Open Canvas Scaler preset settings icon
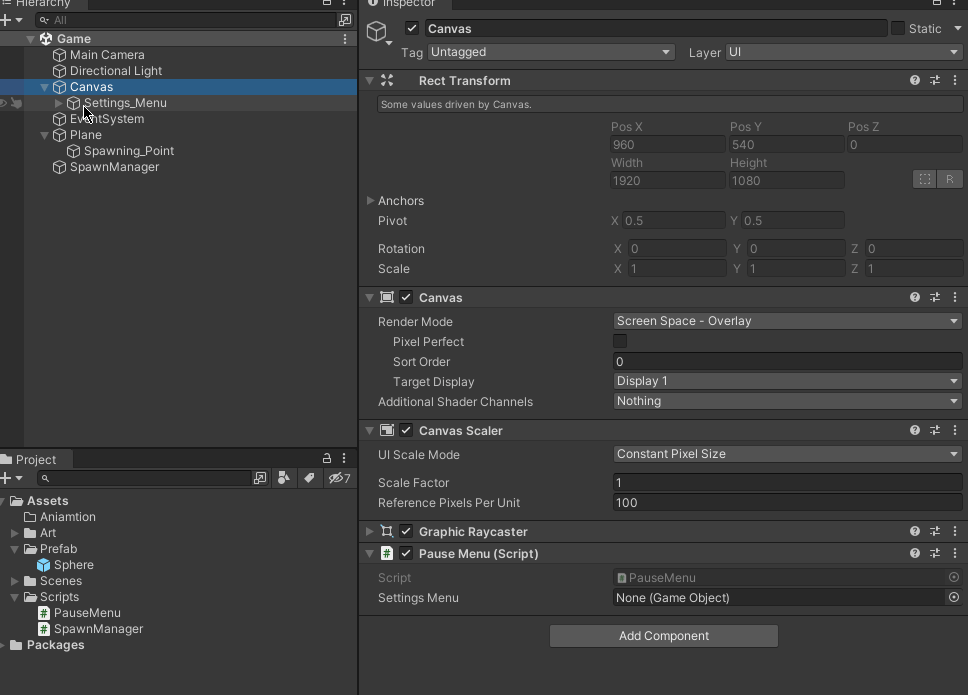Screen dimensions: 968x695 [935, 430]
